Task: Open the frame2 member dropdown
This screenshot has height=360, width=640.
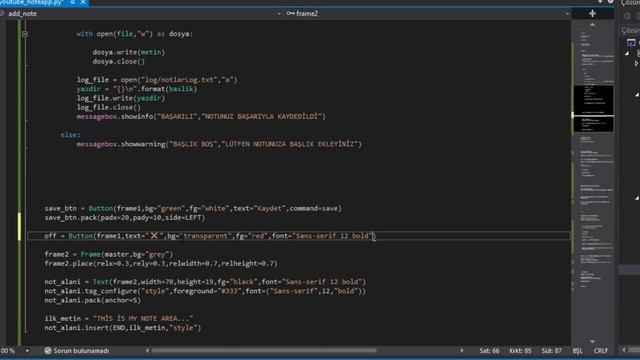Action: point(427,13)
